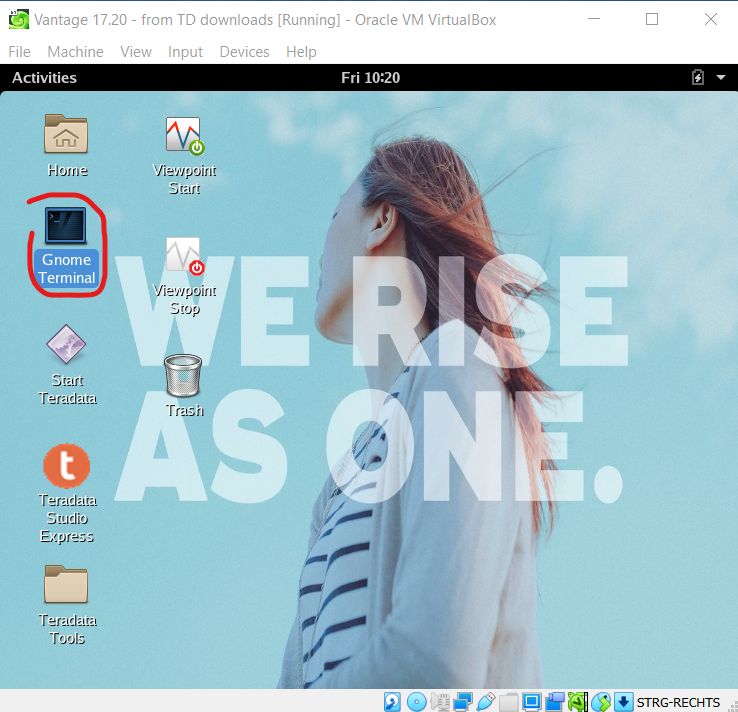This screenshot has width=738, height=712.
Task: Open the Machine menu
Action: click(x=75, y=52)
